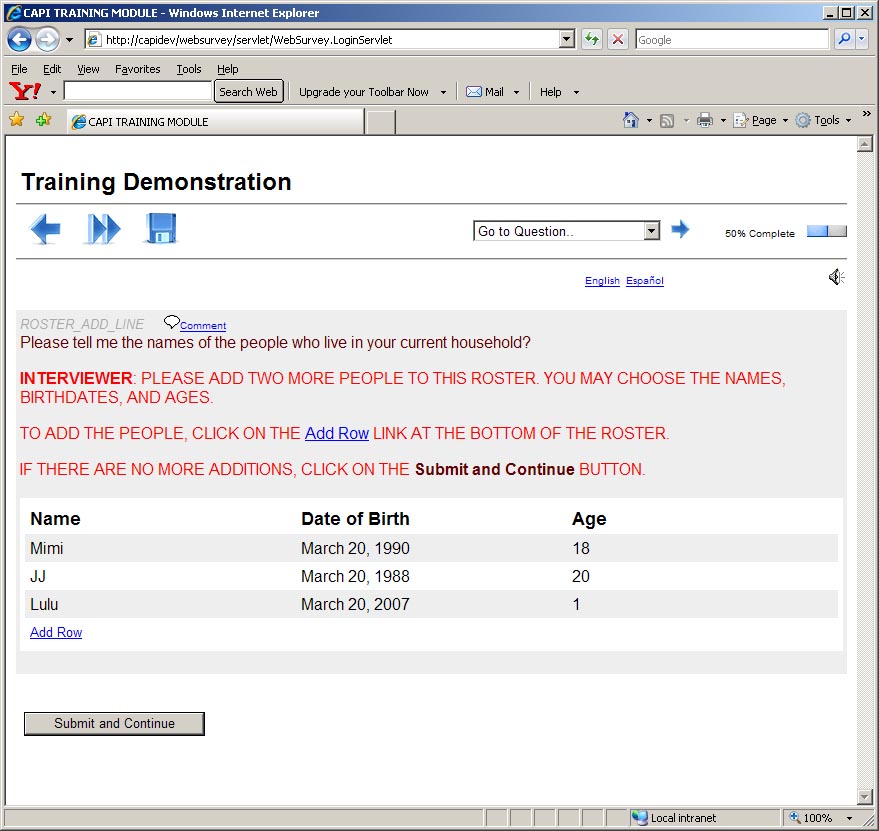Click the floppy disk save icon
Image resolution: width=879 pixels, height=831 pixels.
tap(161, 229)
